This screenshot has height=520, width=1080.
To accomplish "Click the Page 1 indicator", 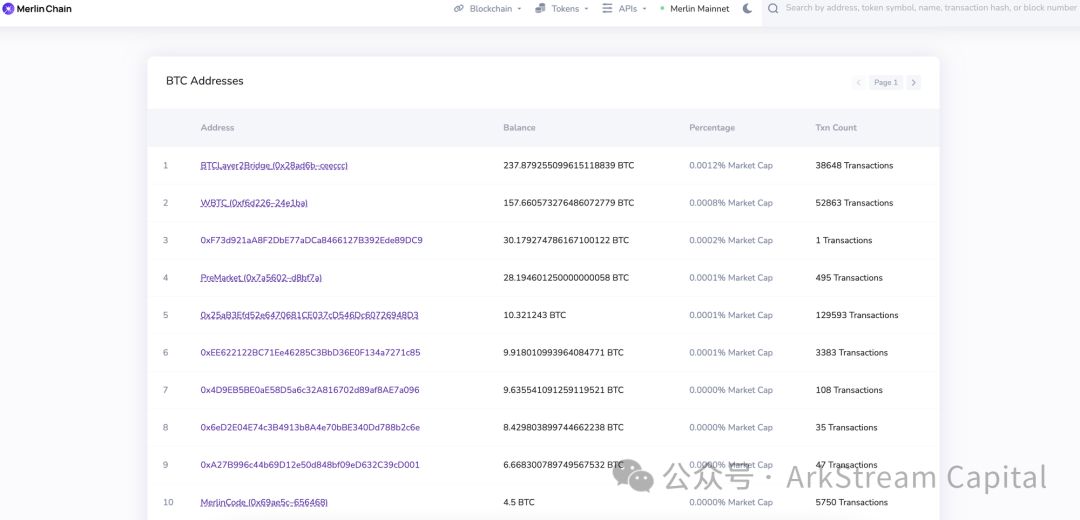I will tap(886, 83).
